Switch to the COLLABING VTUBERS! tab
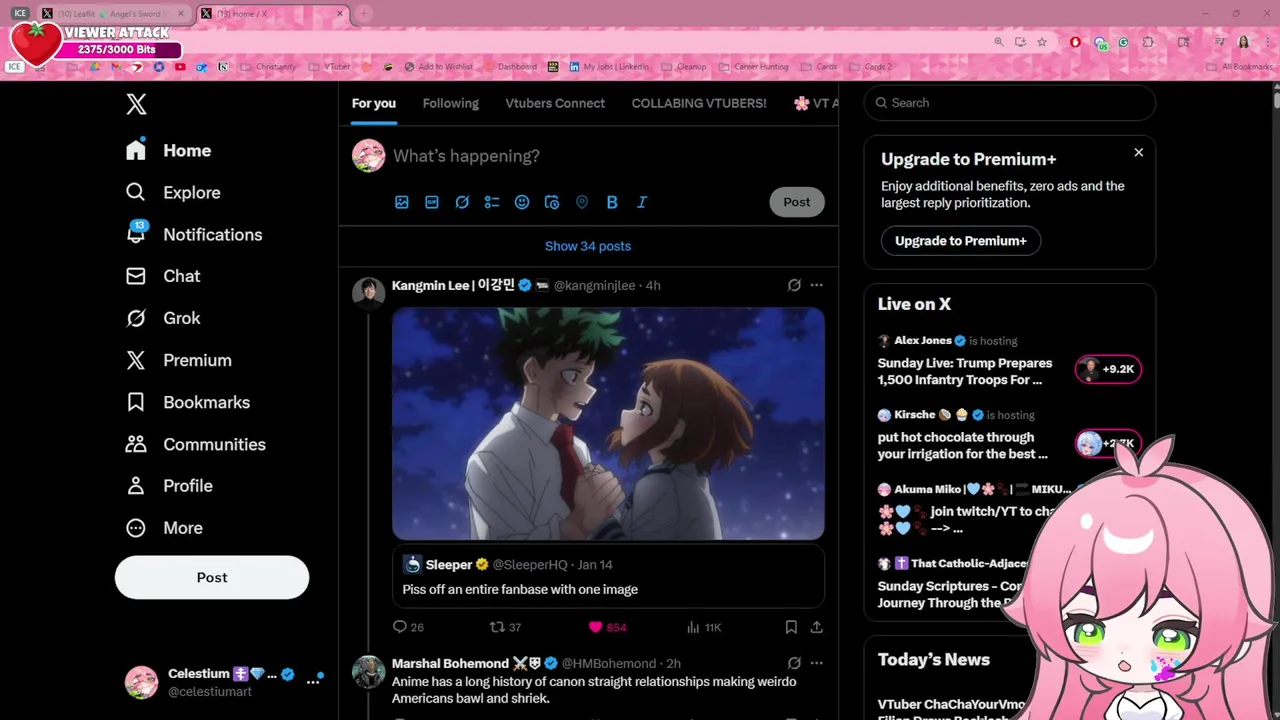Viewport: 1280px width, 720px height. (699, 103)
